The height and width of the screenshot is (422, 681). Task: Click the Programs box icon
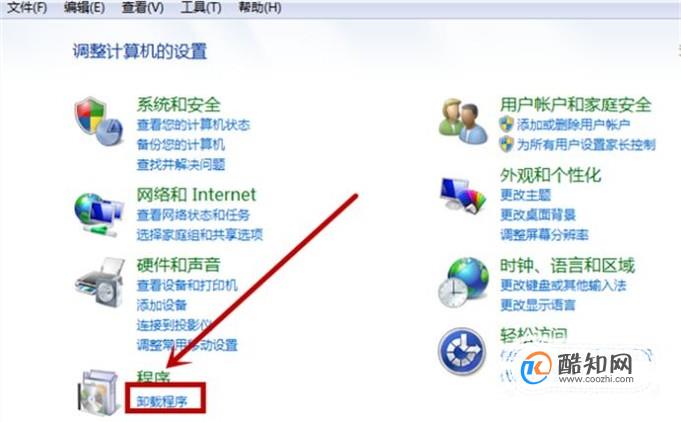tap(98, 392)
